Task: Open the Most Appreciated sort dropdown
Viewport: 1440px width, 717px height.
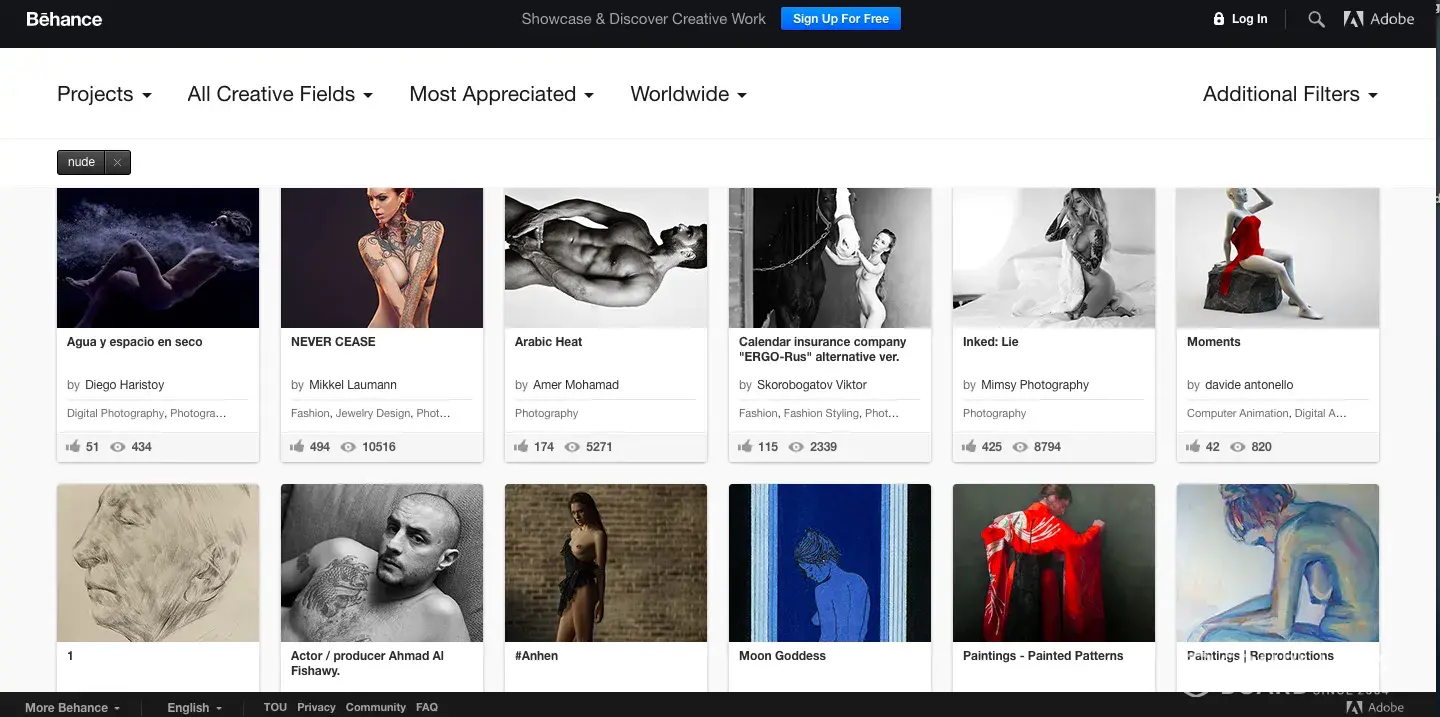Action: (501, 94)
